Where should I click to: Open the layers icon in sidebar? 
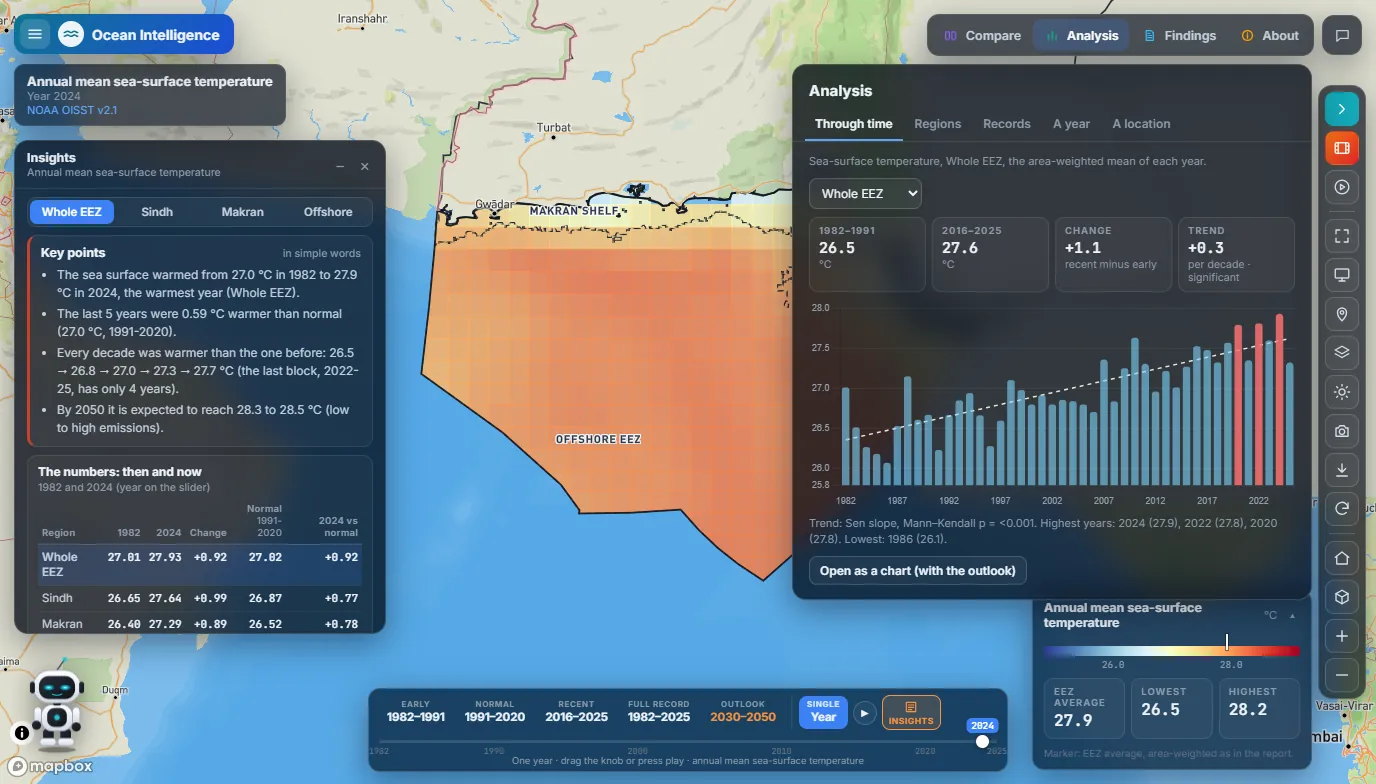(x=1342, y=352)
